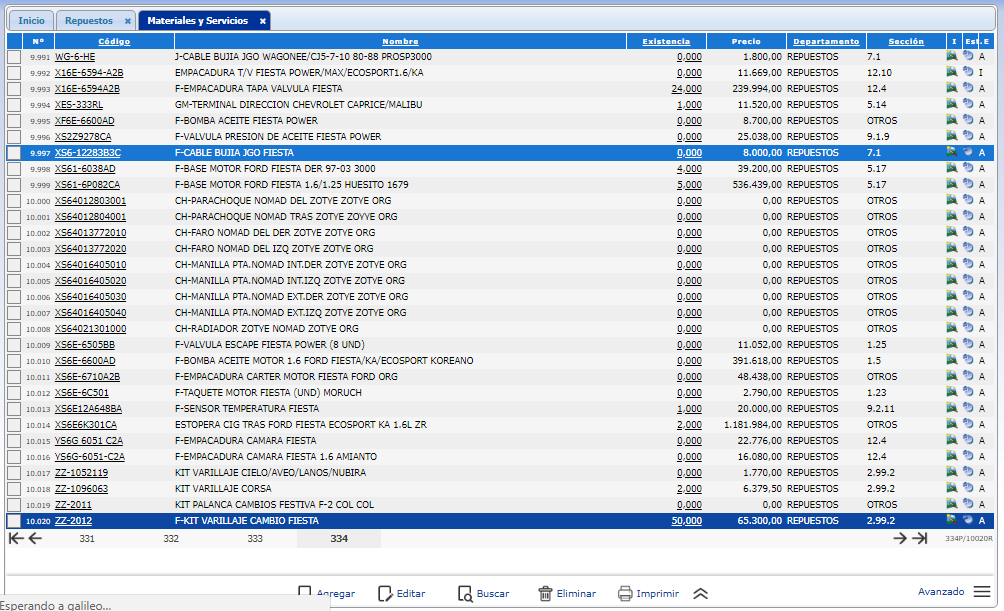Open the Avanzado hamburger menu

coord(981,592)
